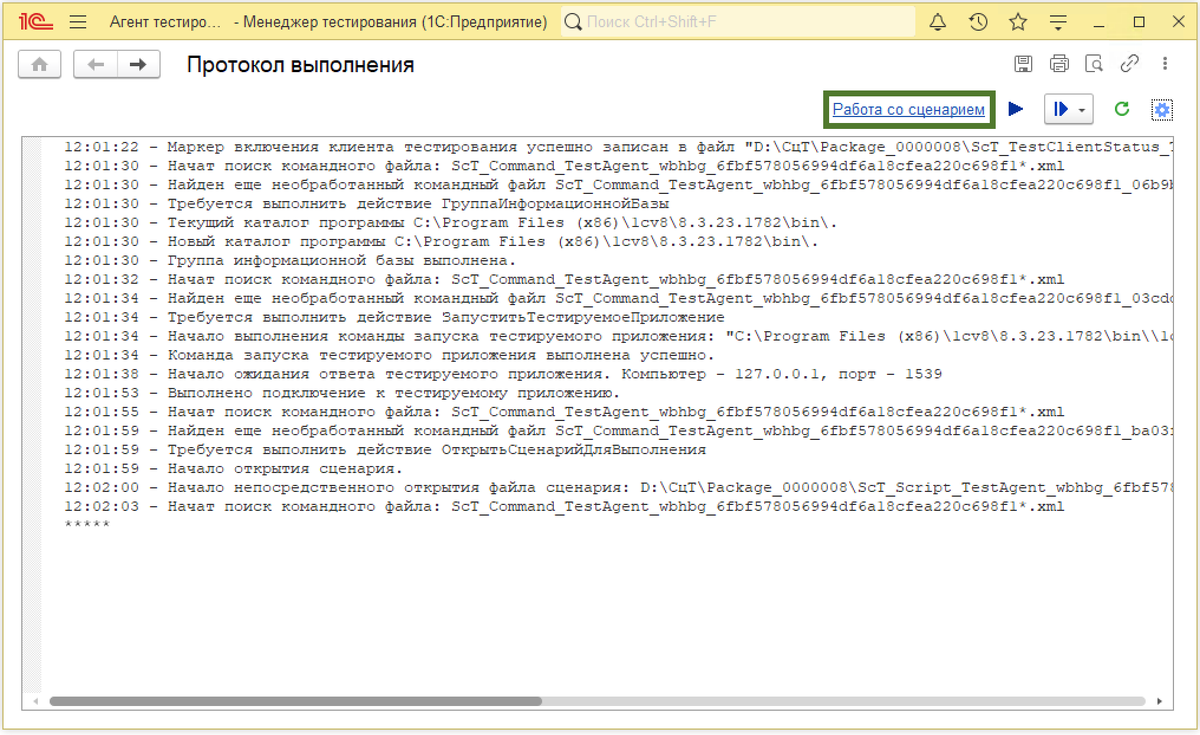The height and width of the screenshot is (735, 1200).
Task: Click line Требуется выполнить действие ОткрытьСценарийДляВыполнения
Action: point(385,450)
